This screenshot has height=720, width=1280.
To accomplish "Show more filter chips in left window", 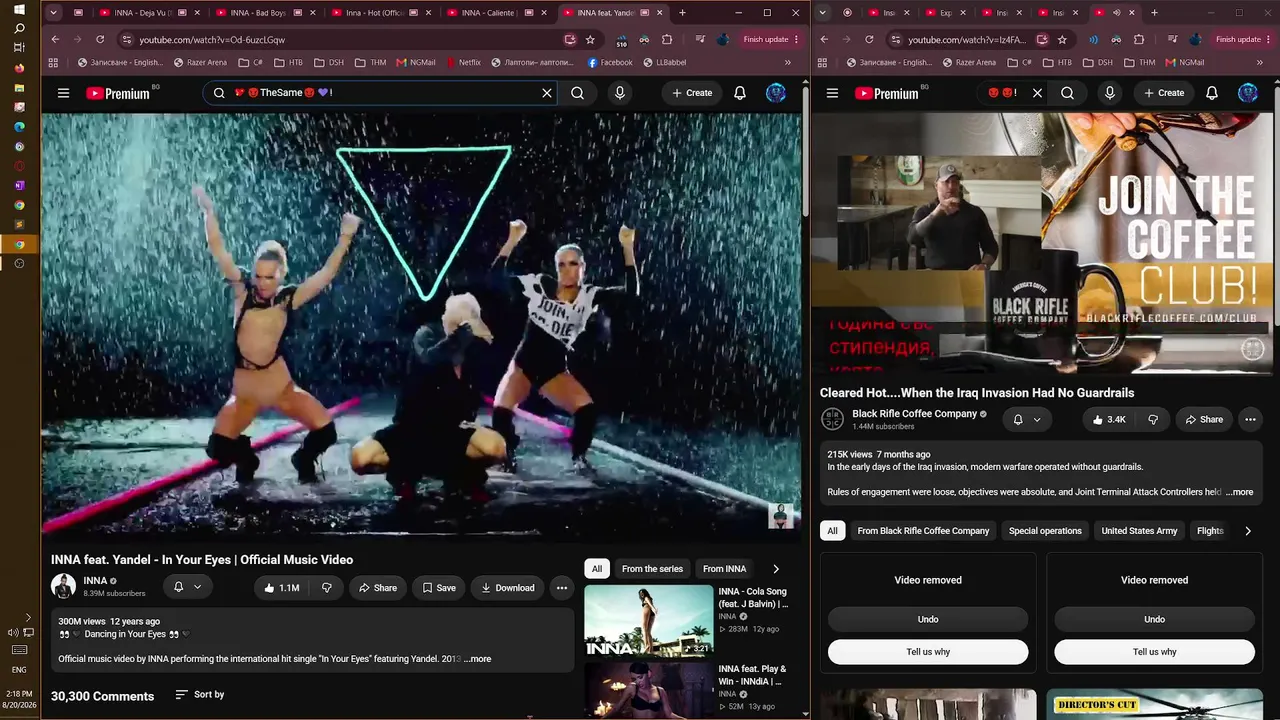I will (776, 569).
